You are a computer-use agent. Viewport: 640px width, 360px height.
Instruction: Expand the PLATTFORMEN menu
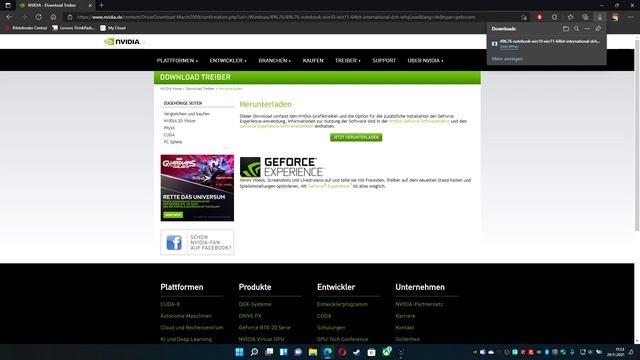(177, 60)
